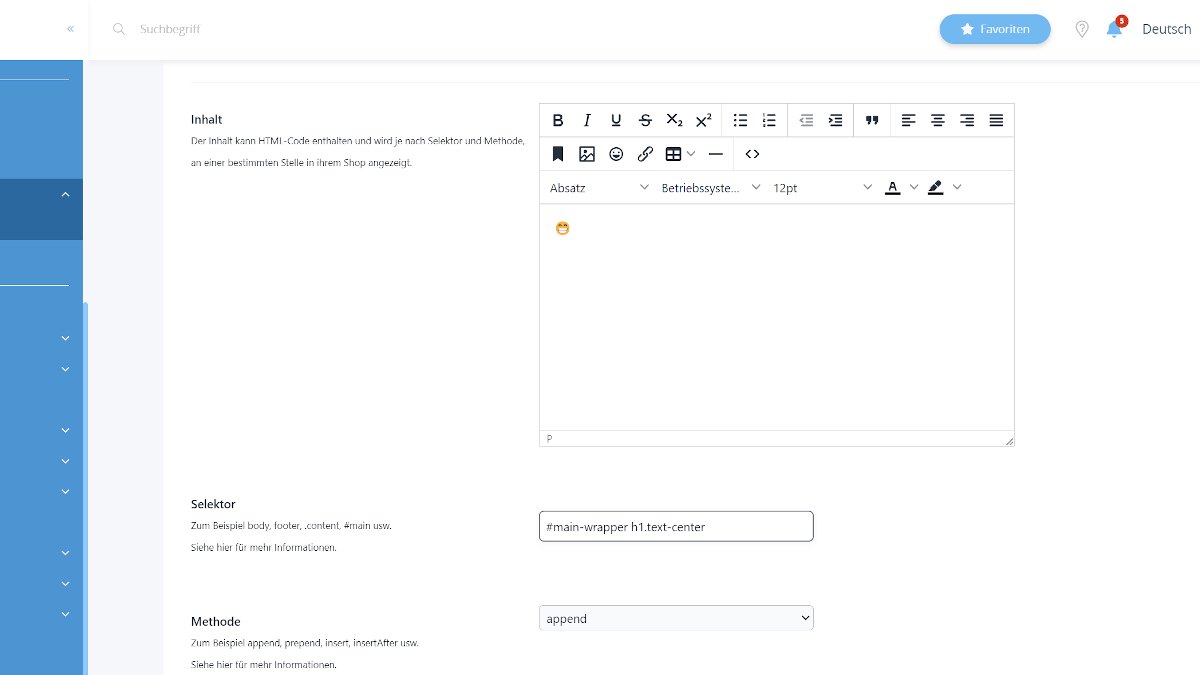Align text right

967,120
